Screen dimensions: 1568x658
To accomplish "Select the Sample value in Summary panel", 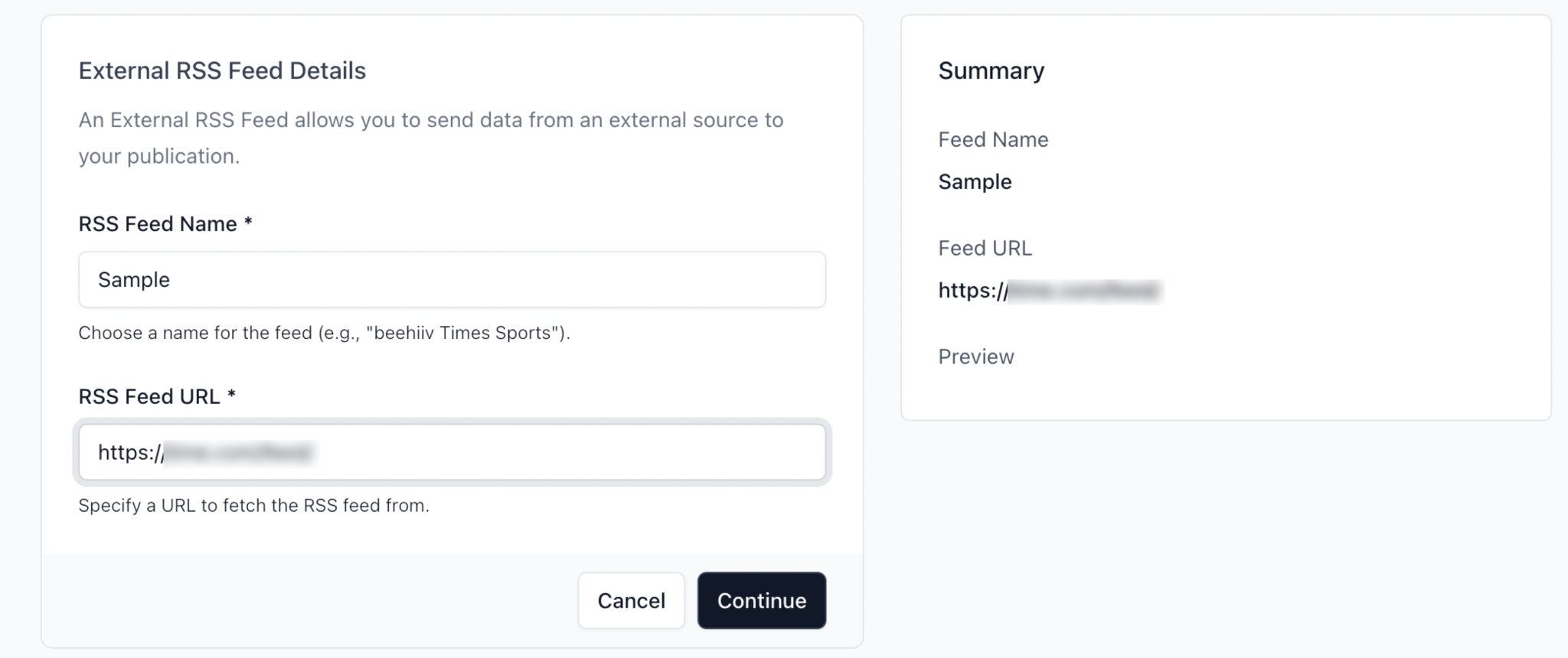I will [975, 181].
